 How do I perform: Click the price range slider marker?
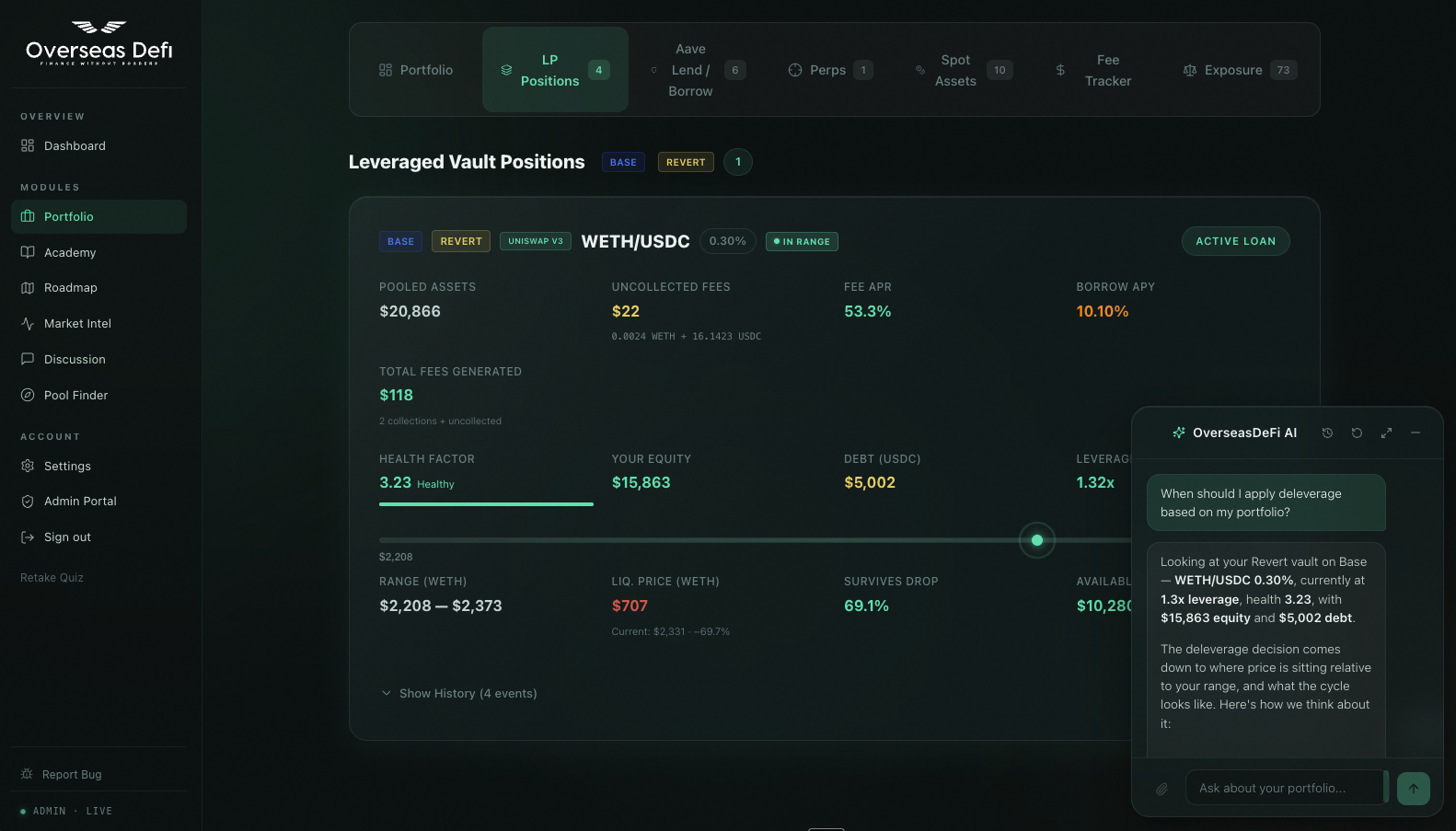tap(1037, 540)
